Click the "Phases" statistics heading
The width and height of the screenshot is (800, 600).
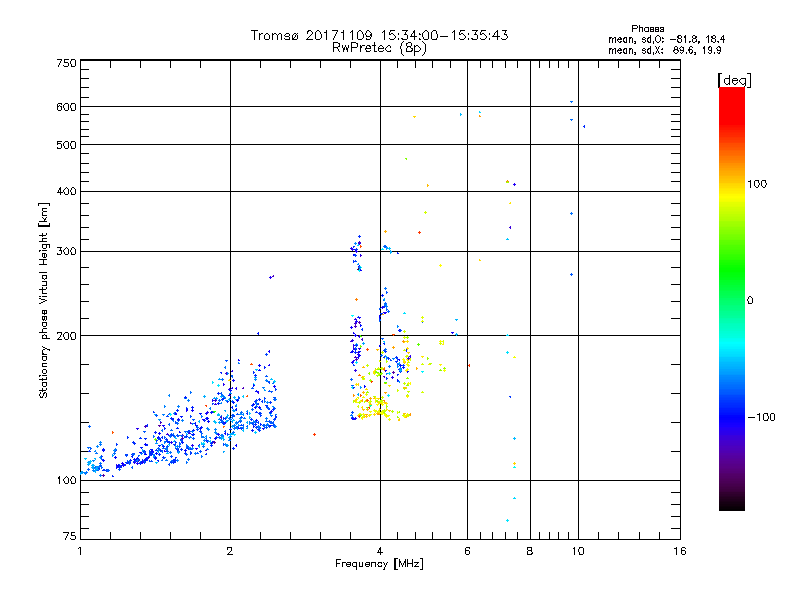pos(647,29)
